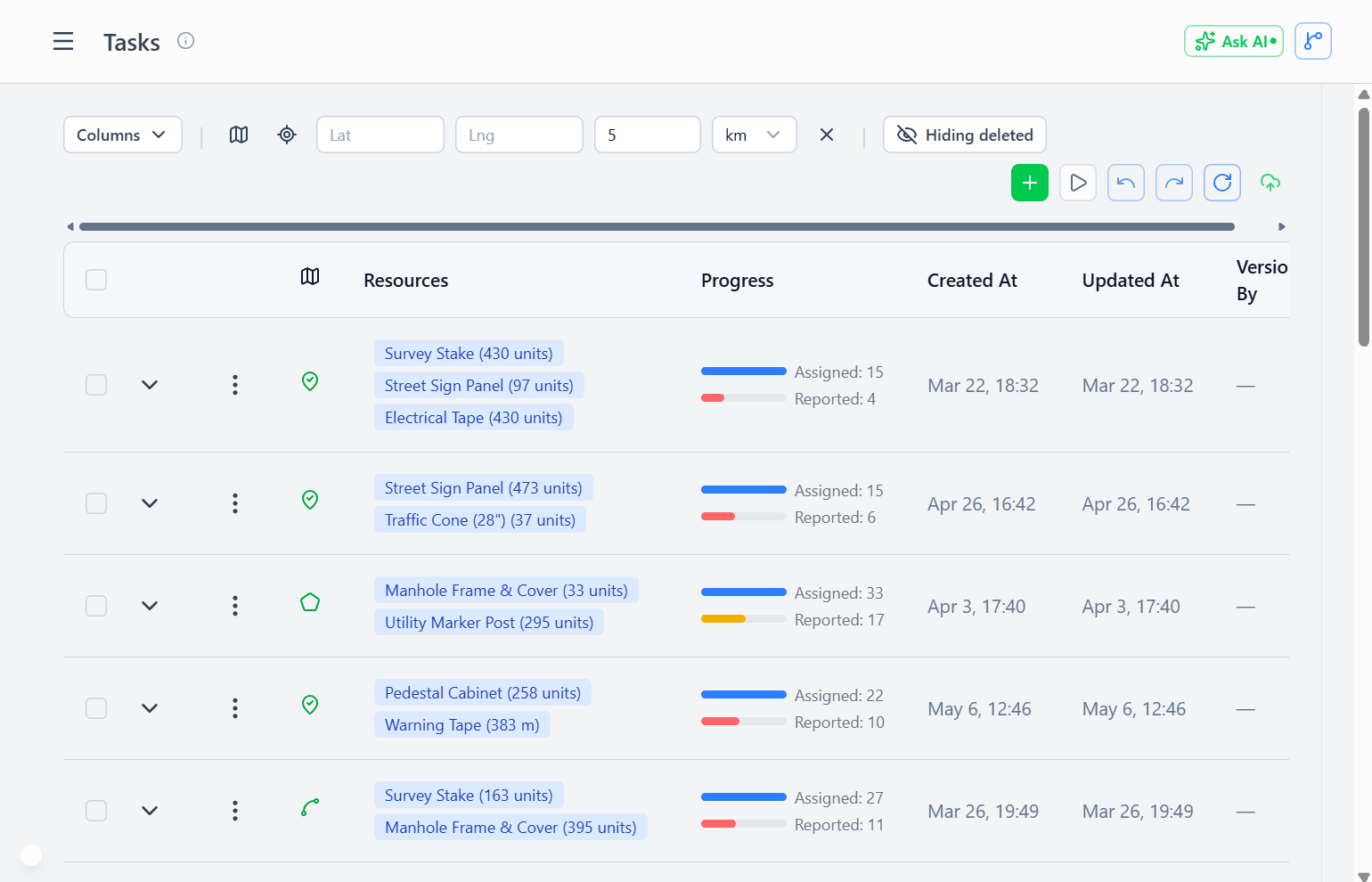
Task: Click Reported: 10 progress bar
Action: (744, 722)
